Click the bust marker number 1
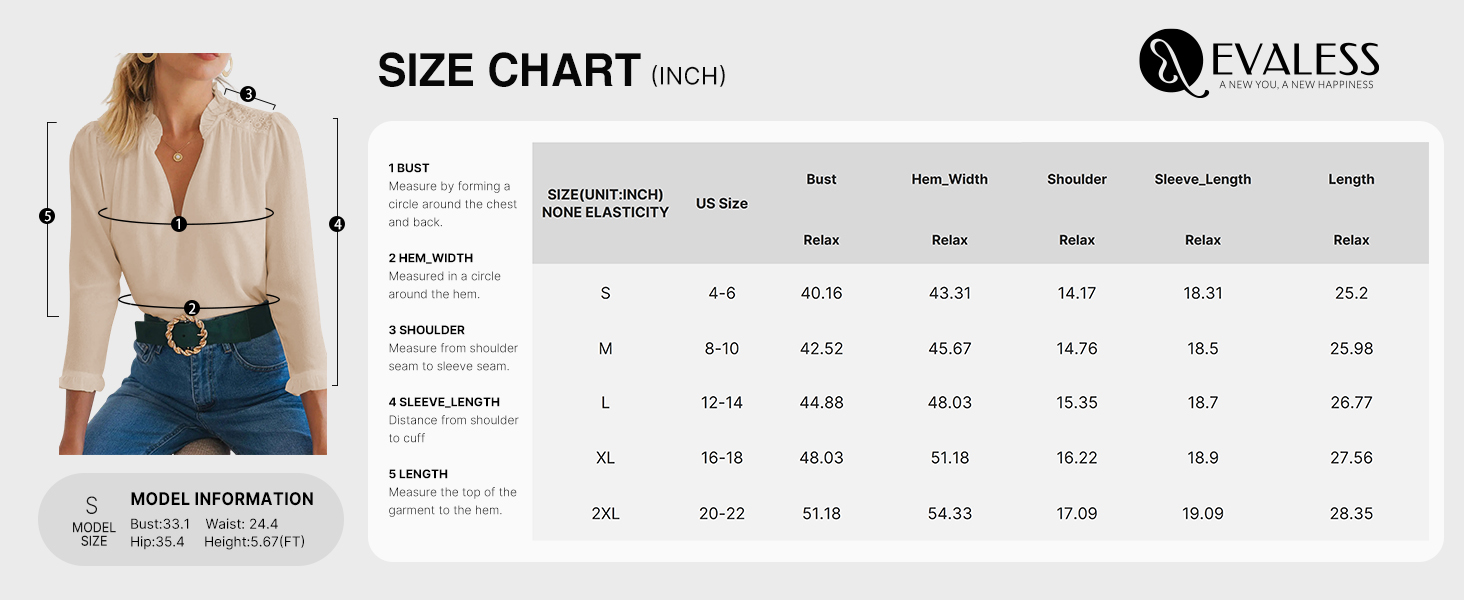1464x600 pixels. [179, 224]
